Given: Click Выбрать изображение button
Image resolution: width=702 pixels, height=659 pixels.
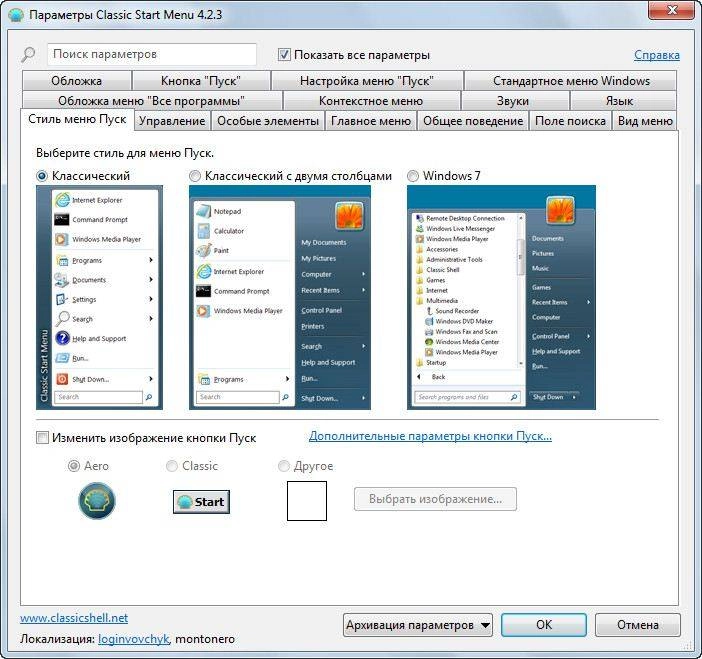Looking at the screenshot, I should click(435, 499).
